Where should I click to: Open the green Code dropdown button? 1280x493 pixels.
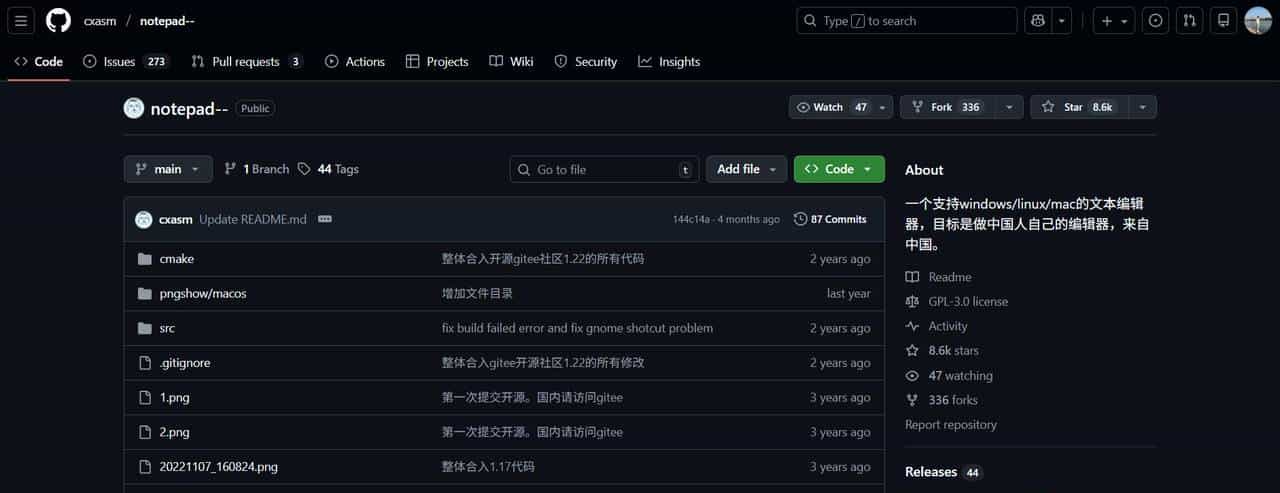[839, 169]
